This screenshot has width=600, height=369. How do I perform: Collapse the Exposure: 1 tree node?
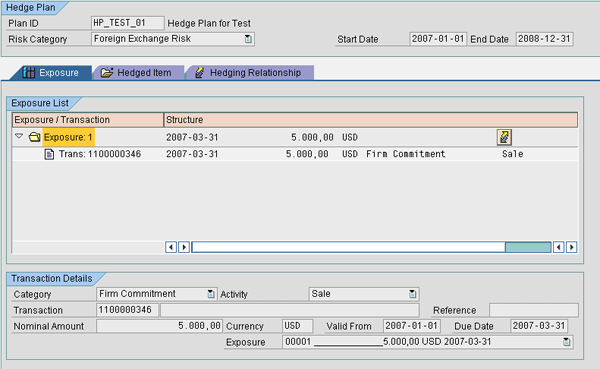click(x=19, y=136)
